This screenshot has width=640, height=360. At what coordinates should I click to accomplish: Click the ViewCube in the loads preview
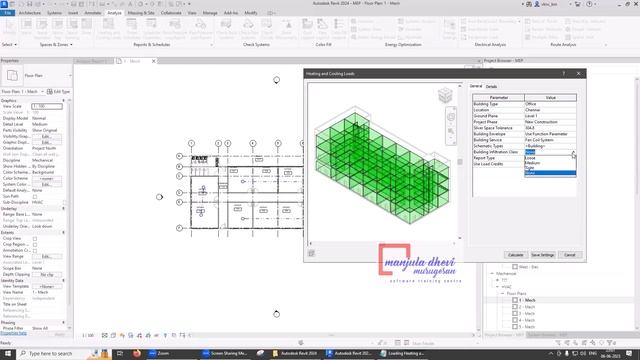click(x=445, y=95)
